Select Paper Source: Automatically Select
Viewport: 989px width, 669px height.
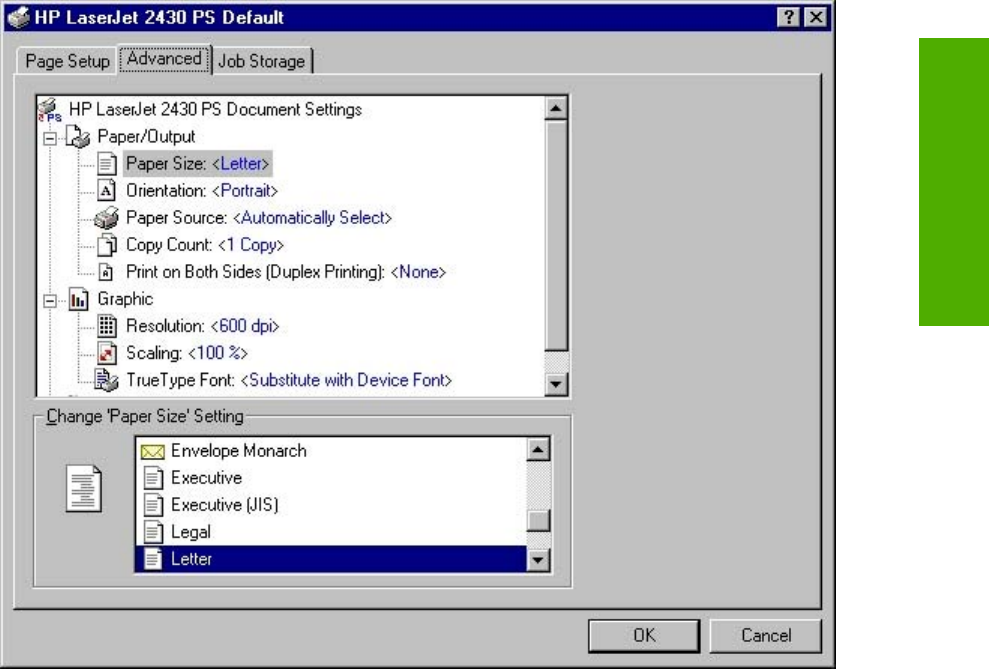pos(259,218)
